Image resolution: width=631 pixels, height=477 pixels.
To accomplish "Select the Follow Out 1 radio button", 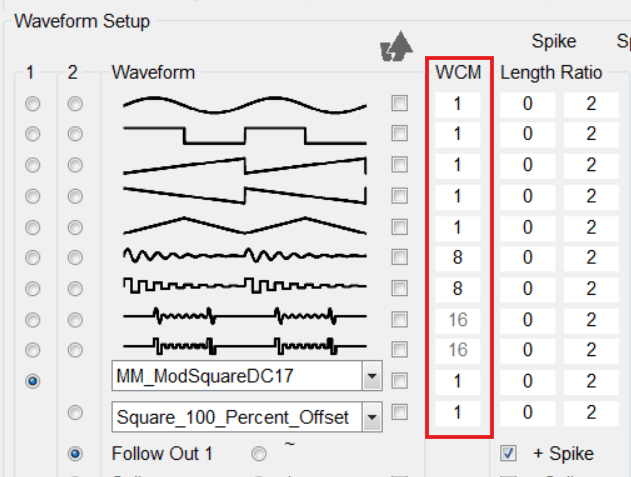I will pyautogui.click(x=75, y=454).
